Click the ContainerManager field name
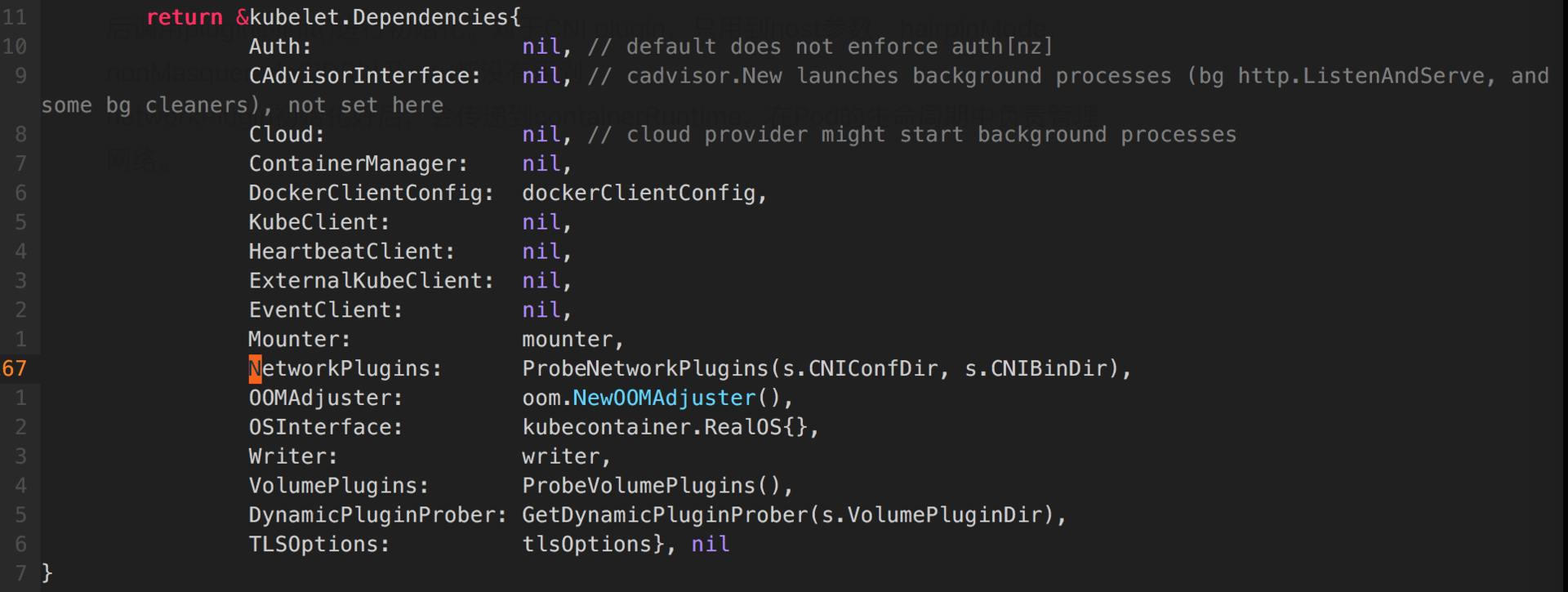The width and height of the screenshot is (1568, 592). 358,164
